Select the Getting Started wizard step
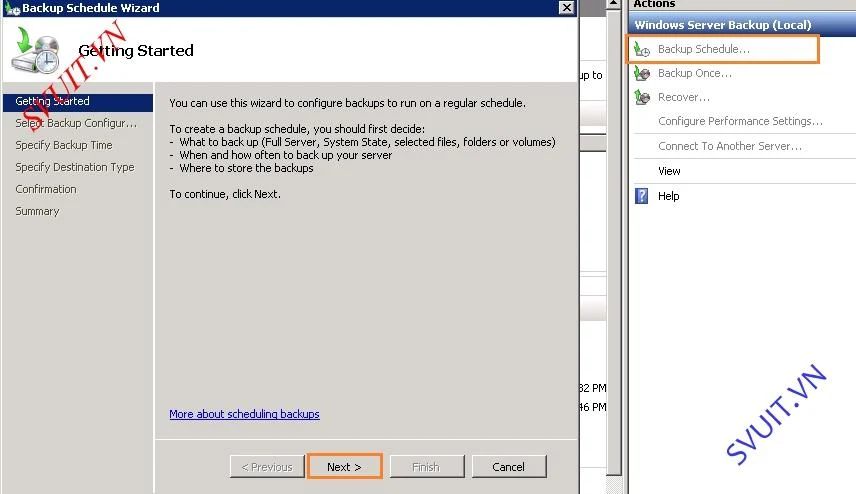856x494 pixels. tap(78, 102)
